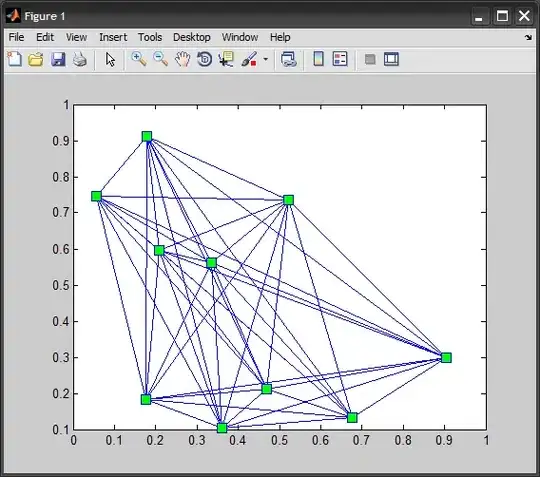The height and width of the screenshot is (477, 540).
Task: Open a file with the folder icon
Action: [36, 59]
